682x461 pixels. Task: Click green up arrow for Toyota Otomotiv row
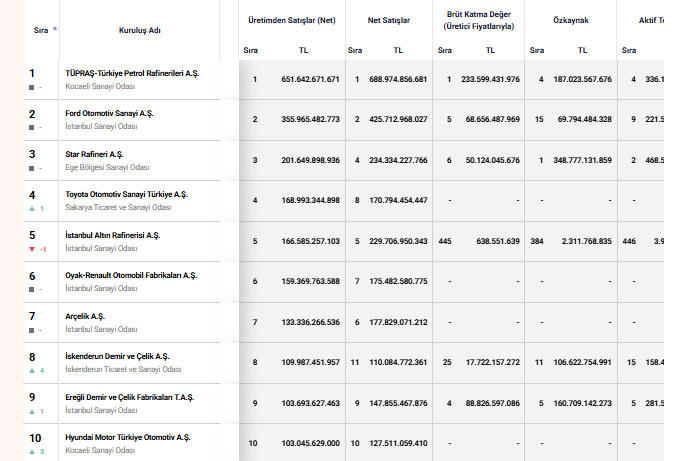click(32, 209)
